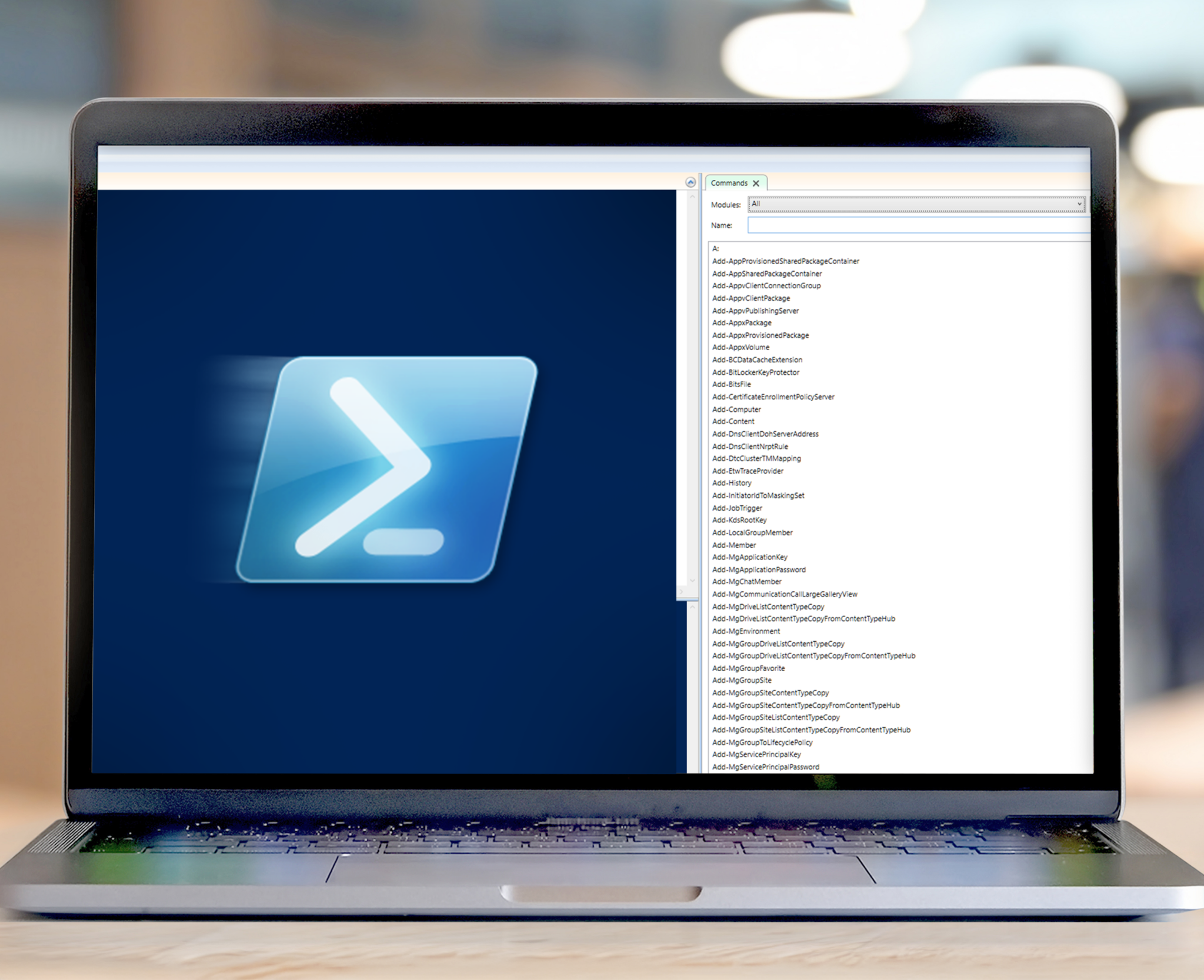Viewport: 1204px width, 980px height.
Task: Pick Add-MgGroupToLifecyclePolicy command
Action: pos(762,743)
